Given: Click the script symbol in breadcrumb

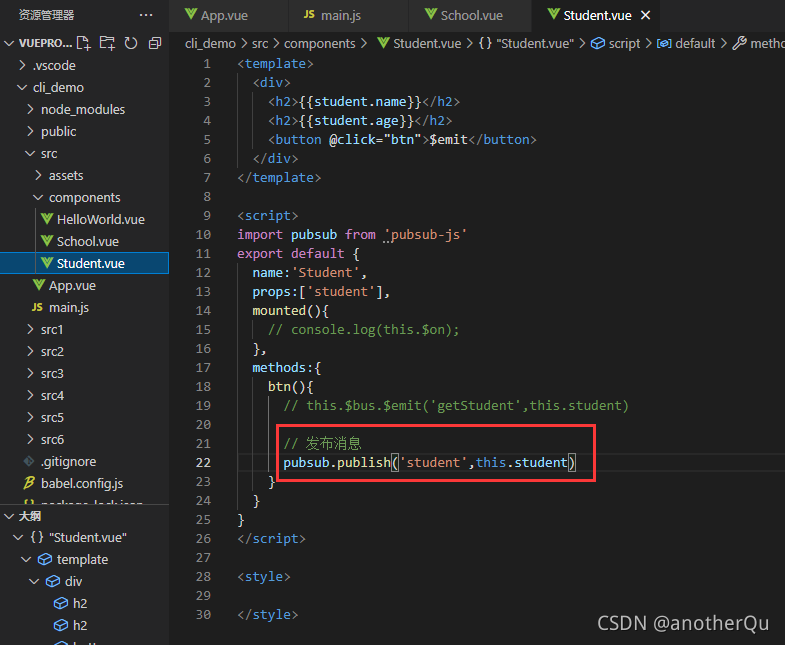Looking at the screenshot, I should coord(624,44).
